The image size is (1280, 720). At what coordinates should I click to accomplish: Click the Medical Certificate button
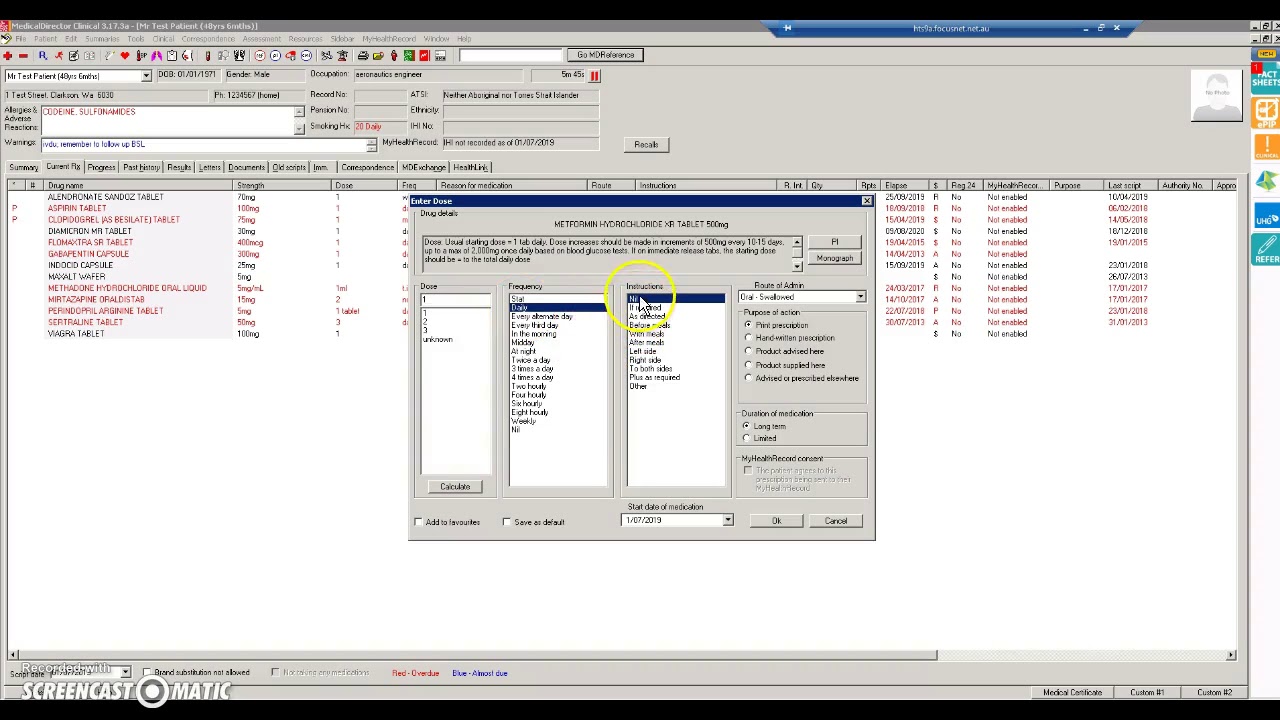[1072, 692]
